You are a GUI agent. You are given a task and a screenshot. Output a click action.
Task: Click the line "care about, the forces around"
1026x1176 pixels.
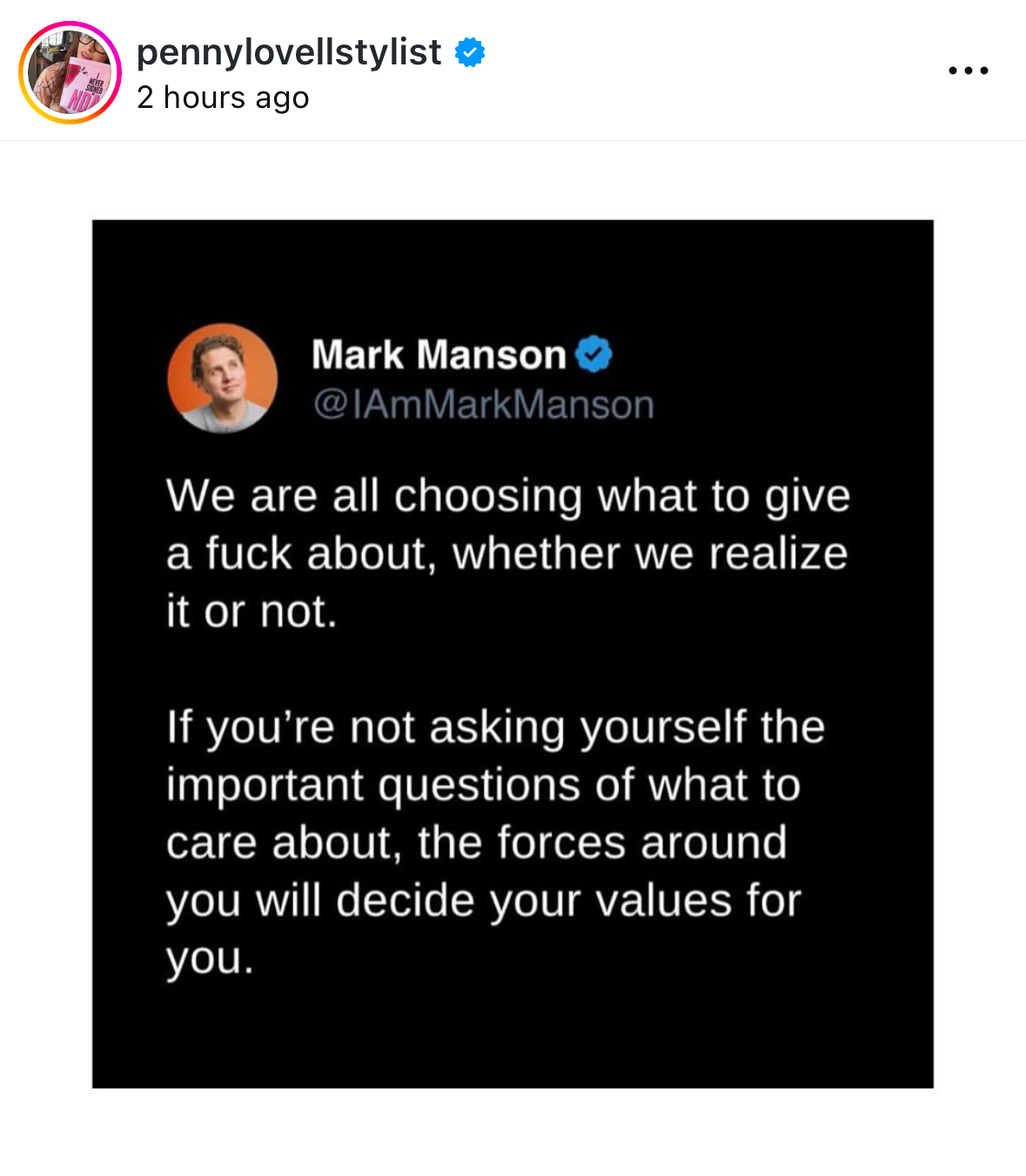(477, 843)
